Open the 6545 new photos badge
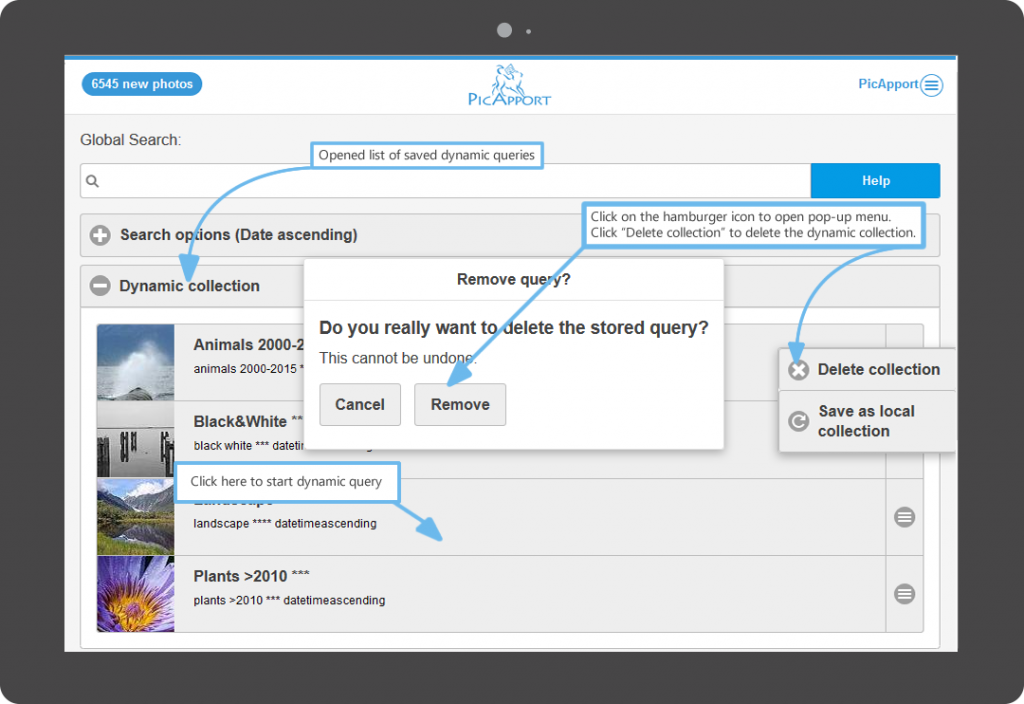 click(142, 84)
